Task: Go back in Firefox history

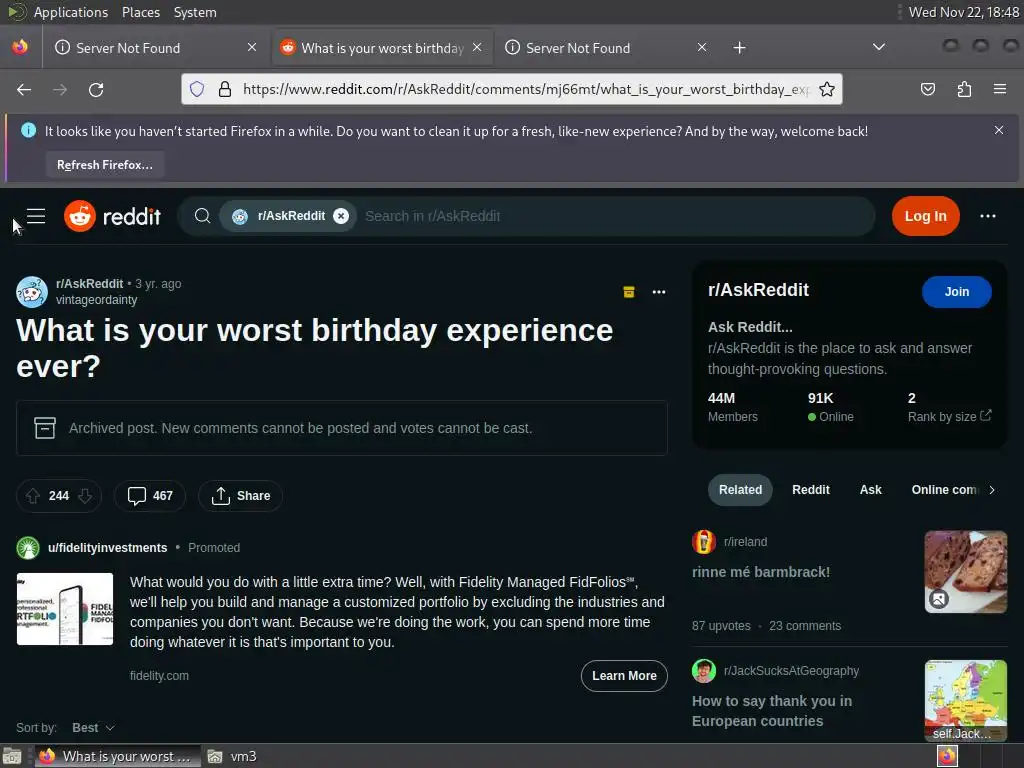Action: point(24,89)
